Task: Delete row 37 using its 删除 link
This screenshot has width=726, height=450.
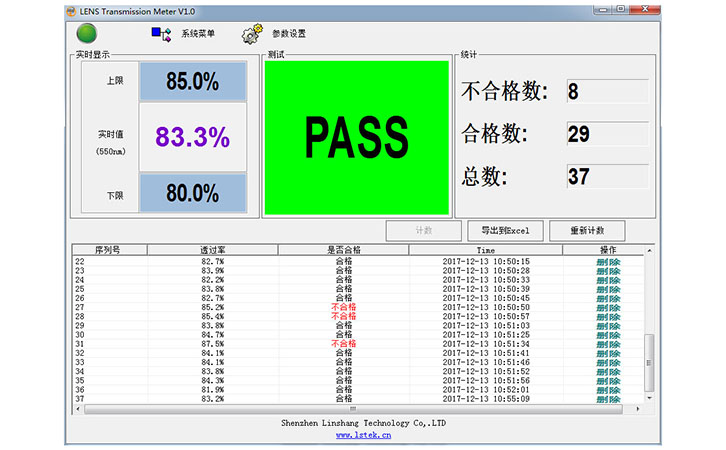Action: point(607,399)
